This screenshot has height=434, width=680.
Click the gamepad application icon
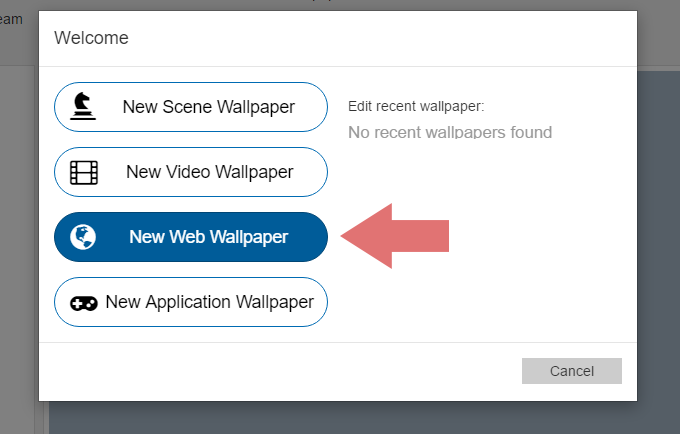pos(83,302)
